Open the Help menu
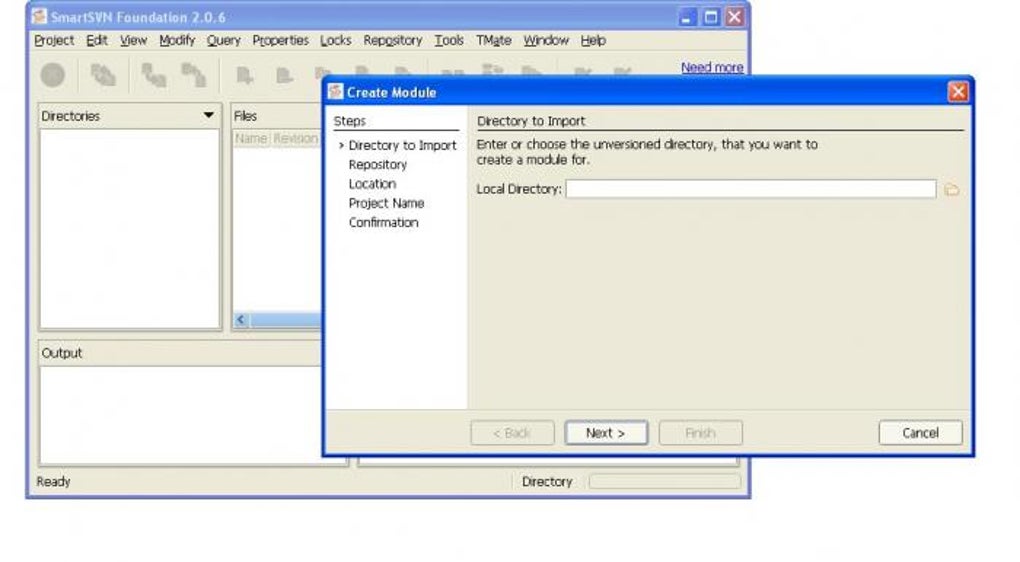Screen dimensions: 1020x562 [593, 40]
